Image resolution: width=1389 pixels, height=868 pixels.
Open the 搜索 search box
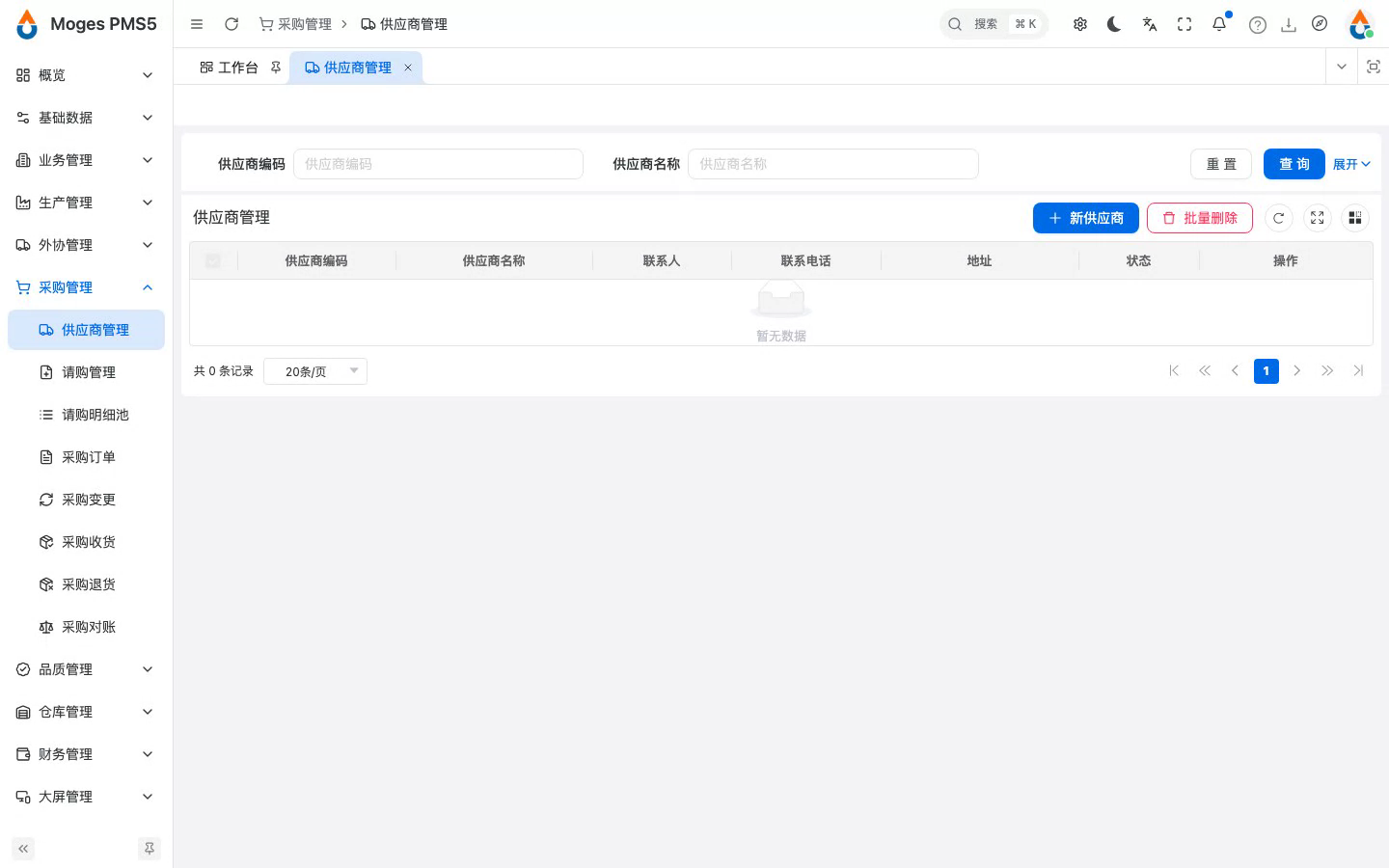coord(994,24)
